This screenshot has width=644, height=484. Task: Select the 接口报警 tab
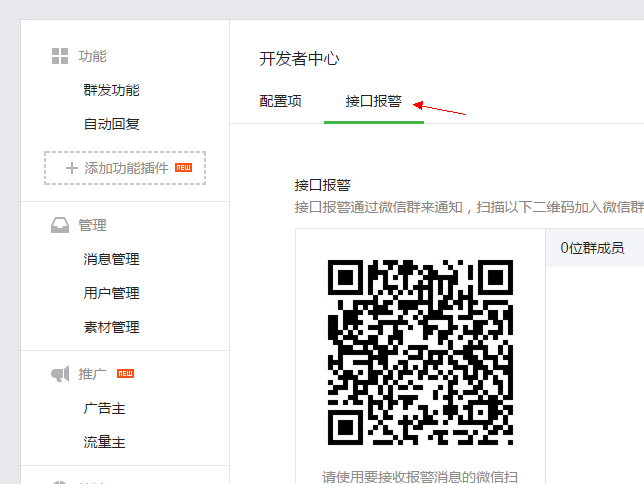pyautogui.click(x=374, y=101)
